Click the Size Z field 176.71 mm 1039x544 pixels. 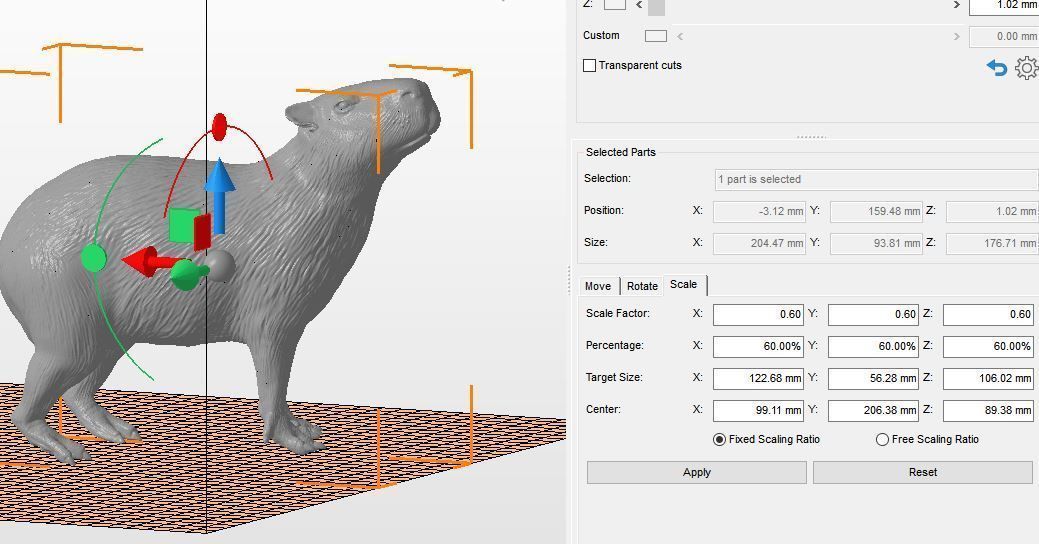click(992, 243)
